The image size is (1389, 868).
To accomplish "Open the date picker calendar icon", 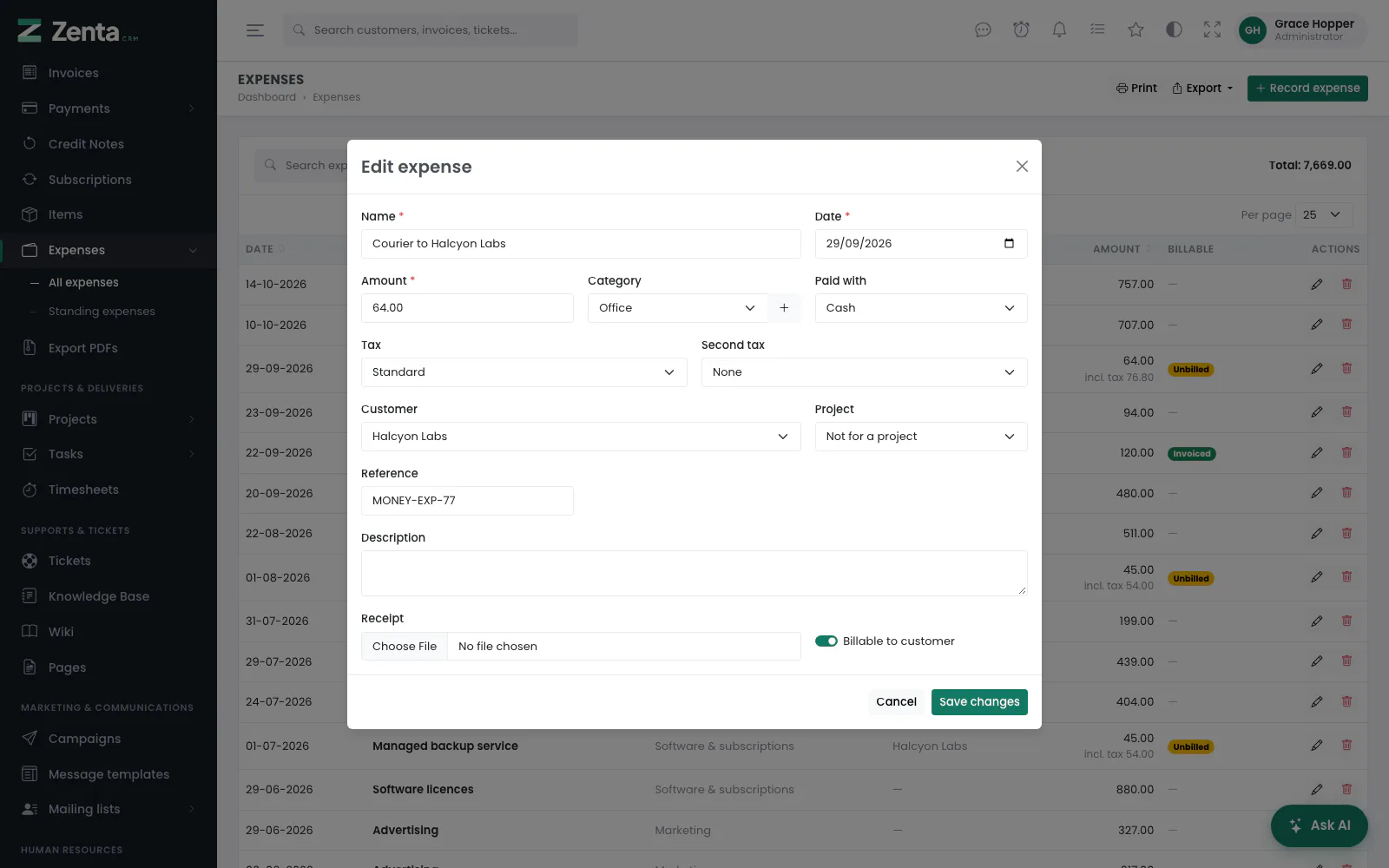I will [x=1009, y=243].
